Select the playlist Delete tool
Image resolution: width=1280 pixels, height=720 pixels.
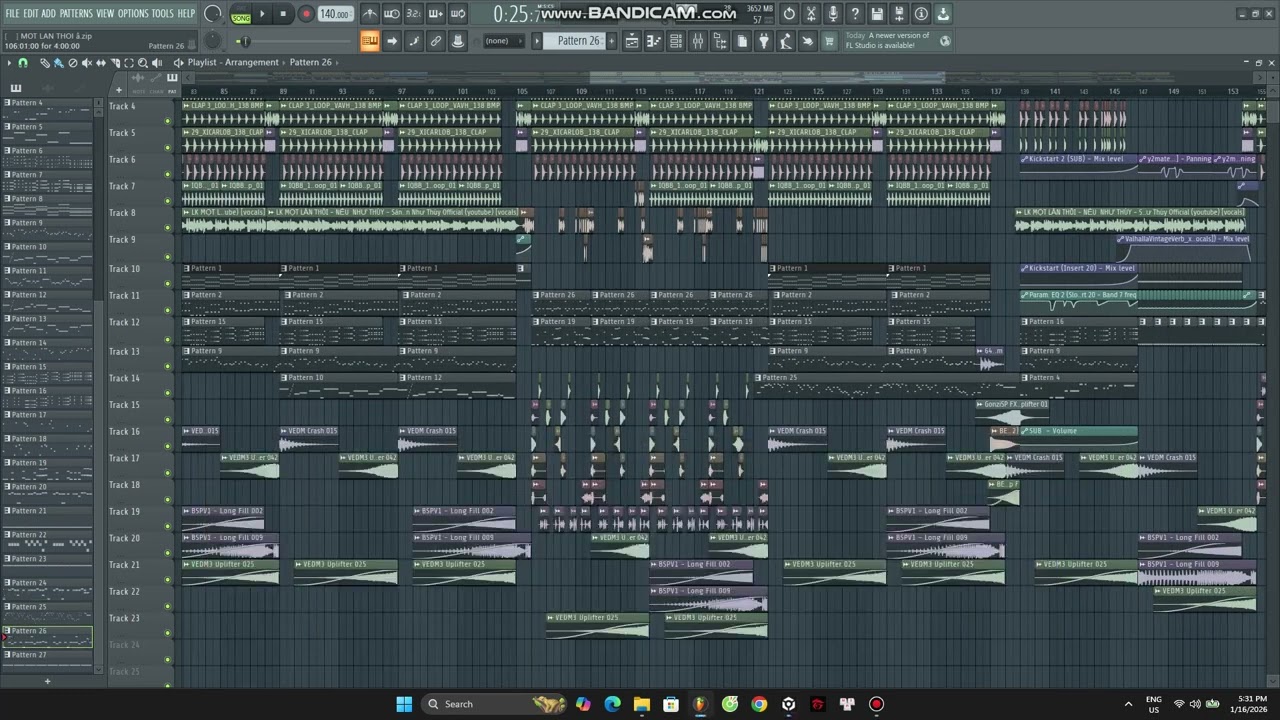pyautogui.click(x=72, y=62)
